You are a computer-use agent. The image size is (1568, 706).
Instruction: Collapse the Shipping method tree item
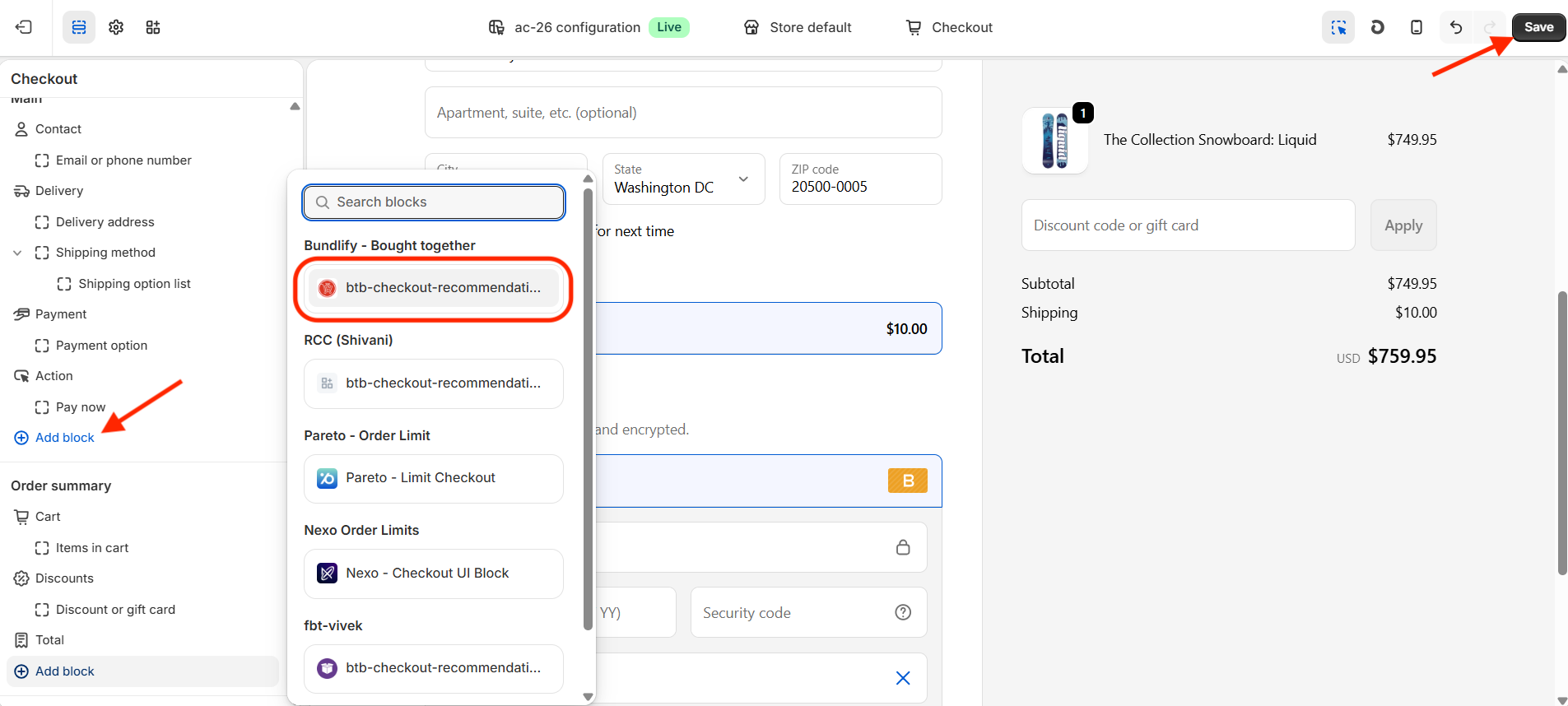[17, 253]
